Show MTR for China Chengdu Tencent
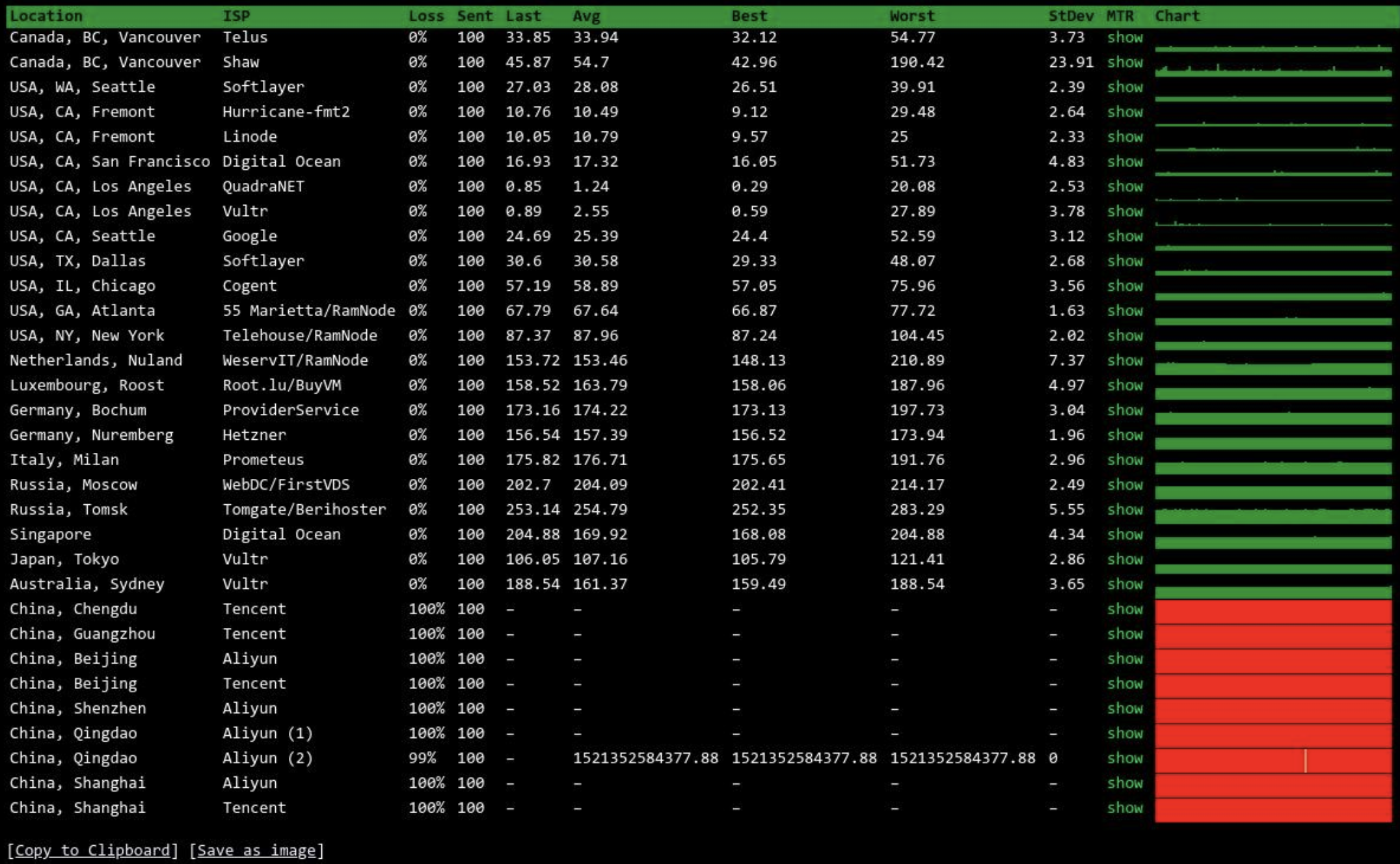Viewport: 1400px width, 864px height. (x=1125, y=609)
